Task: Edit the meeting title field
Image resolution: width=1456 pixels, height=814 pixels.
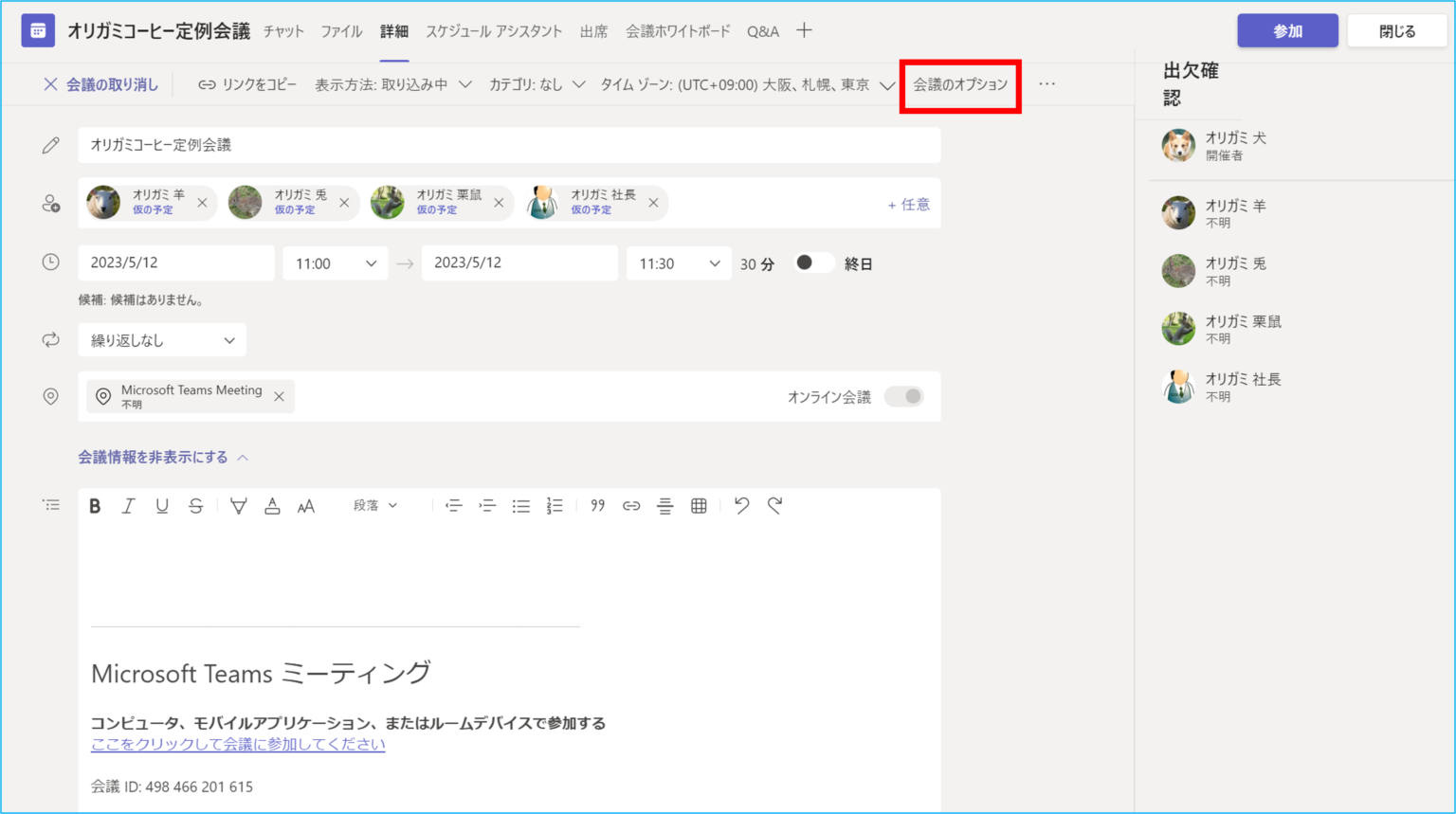Action: tap(509, 145)
